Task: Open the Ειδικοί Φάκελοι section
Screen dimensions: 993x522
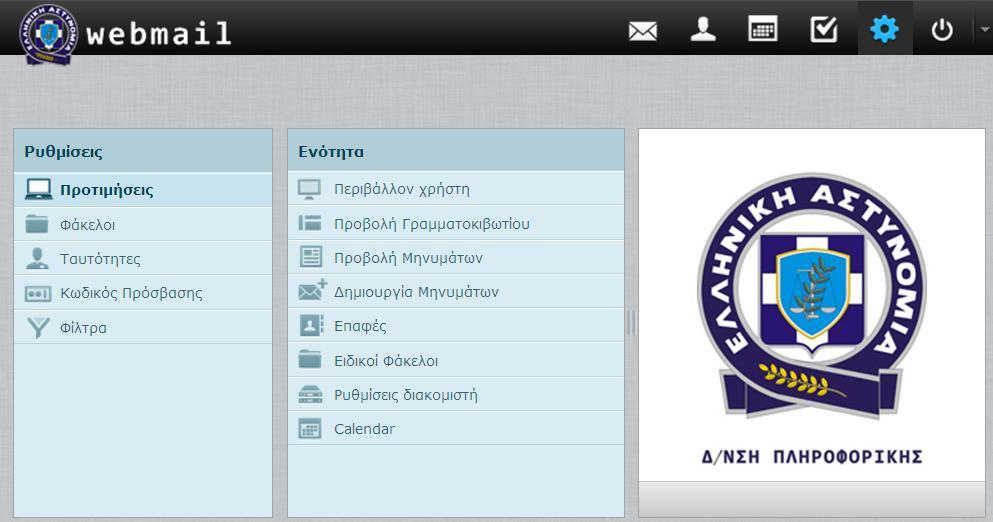Action: pos(456,360)
